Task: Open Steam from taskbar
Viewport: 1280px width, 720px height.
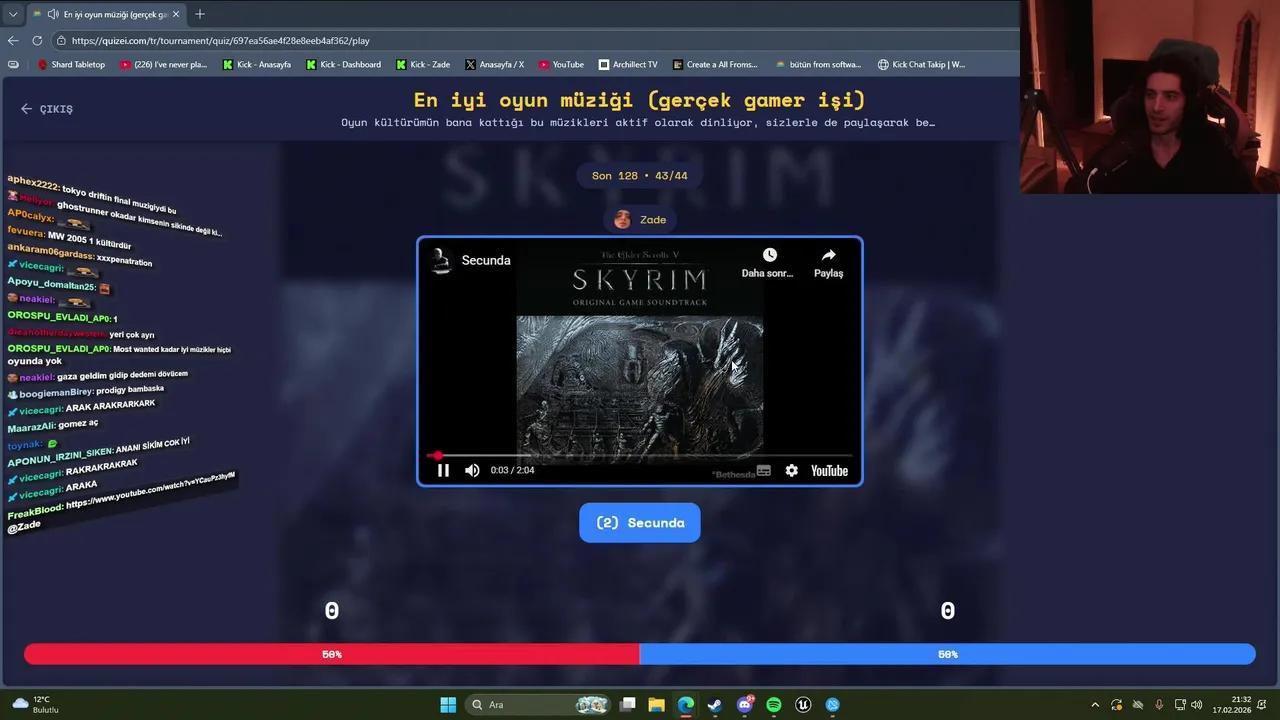Action: pyautogui.click(x=715, y=705)
